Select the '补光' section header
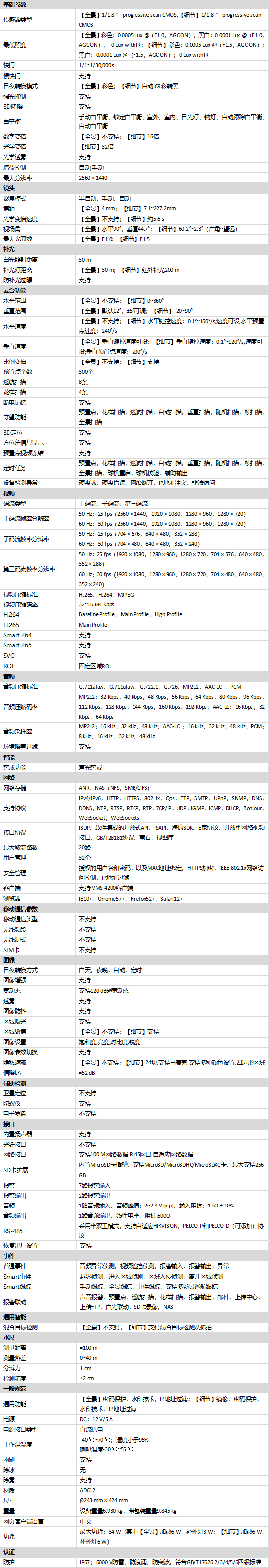269x1568 pixels. click(x=9, y=249)
